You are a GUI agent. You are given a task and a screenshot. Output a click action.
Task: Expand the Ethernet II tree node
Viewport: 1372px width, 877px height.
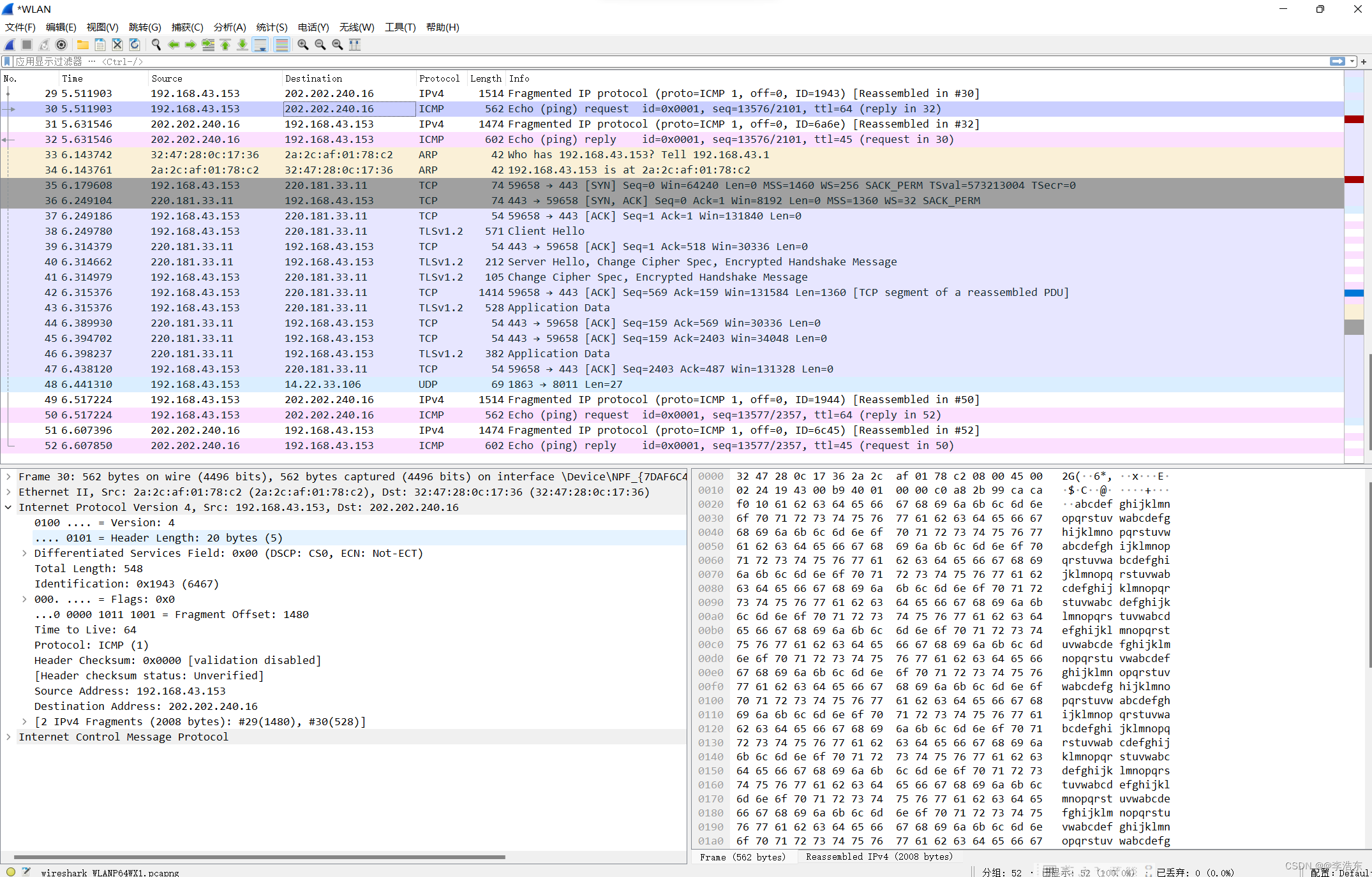[8, 492]
